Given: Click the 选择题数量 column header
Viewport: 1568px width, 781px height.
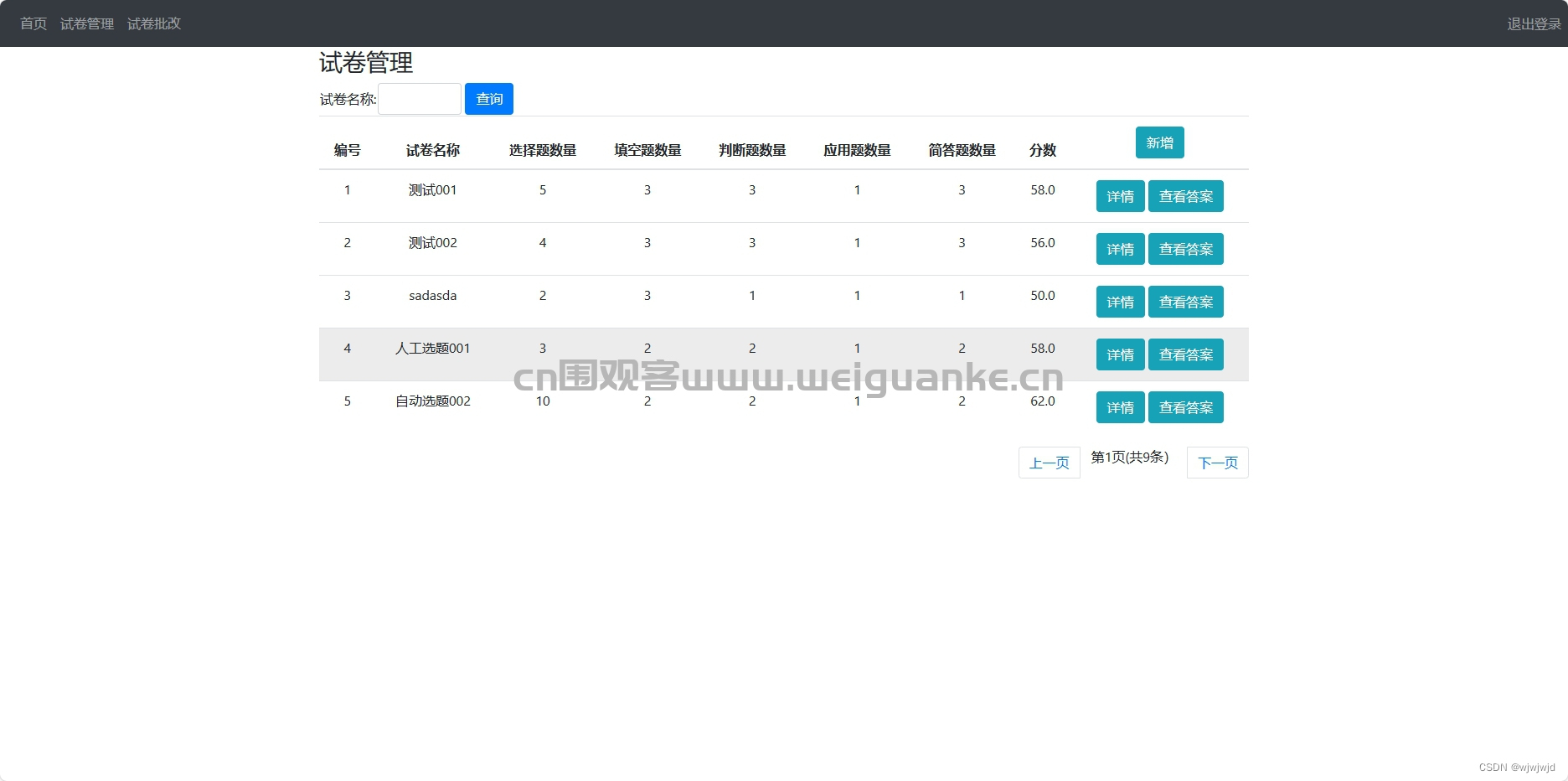Looking at the screenshot, I should [x=543, y=150].
